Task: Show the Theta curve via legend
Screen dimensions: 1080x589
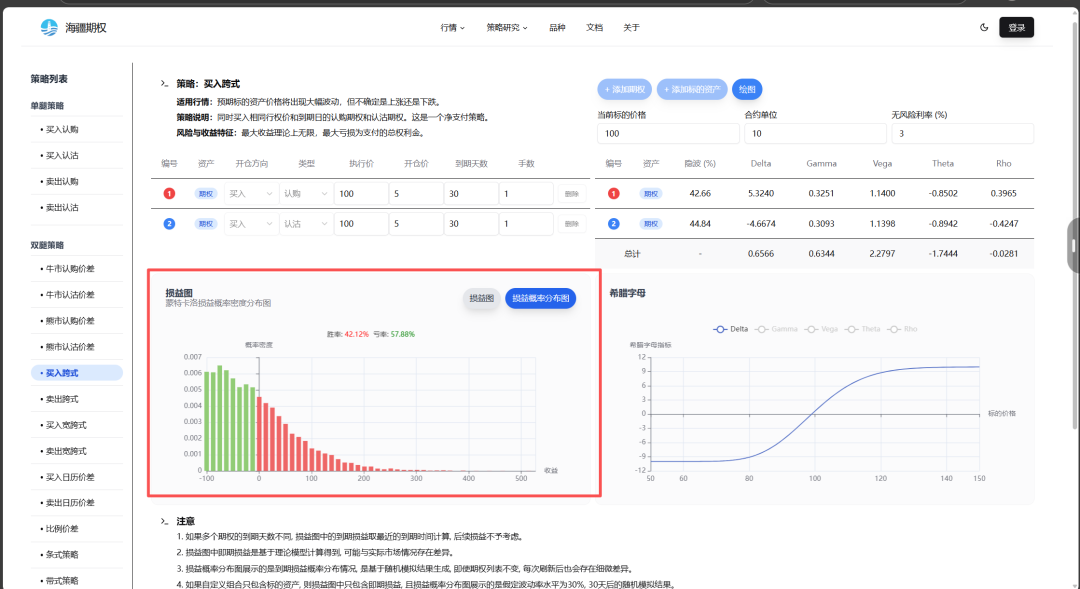Action: (x=864, y=329)
